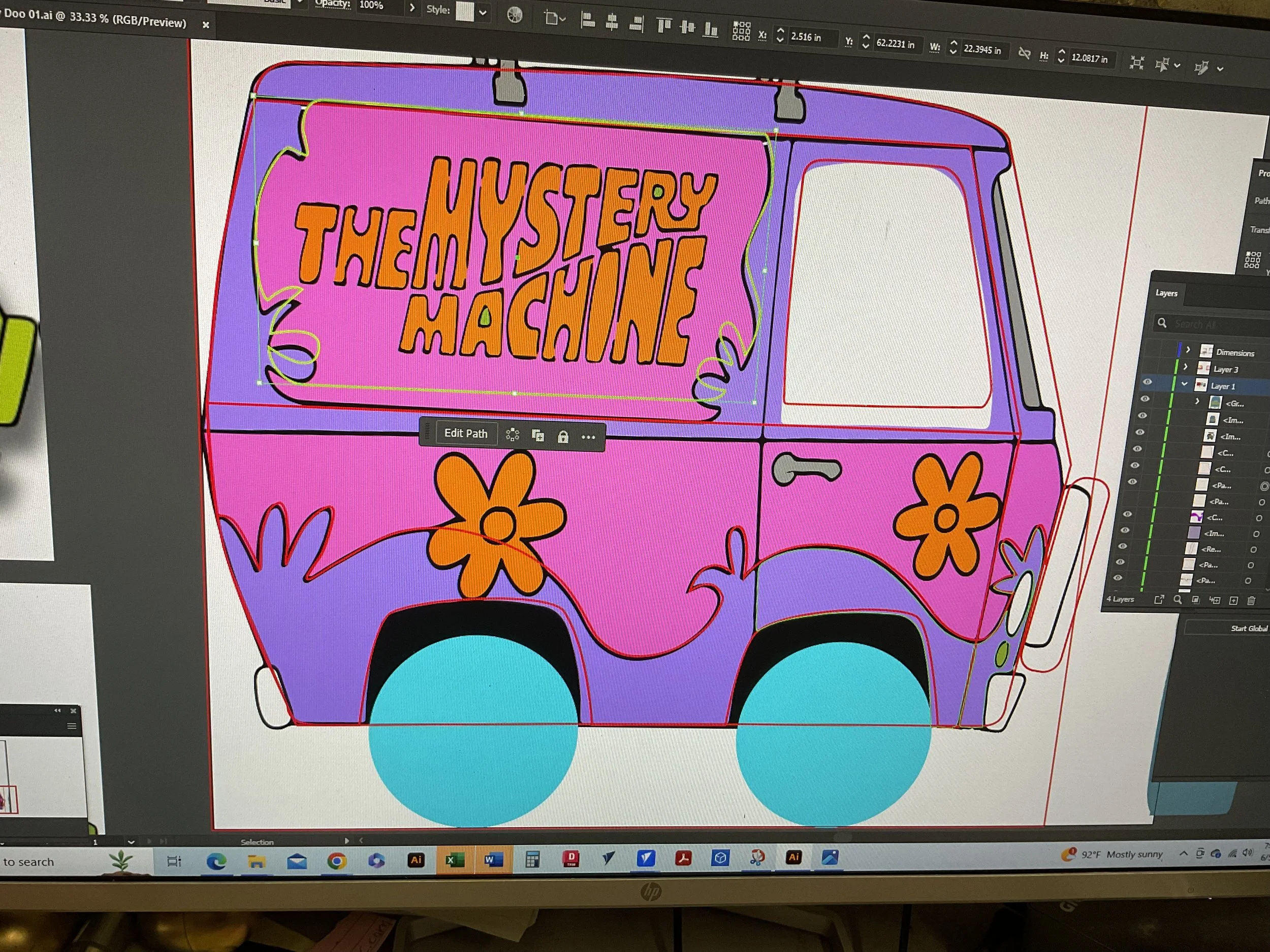Open the artboard number dropdown in status bar
The height and width of the screenshot is (952, 1270).
[131, 842]
